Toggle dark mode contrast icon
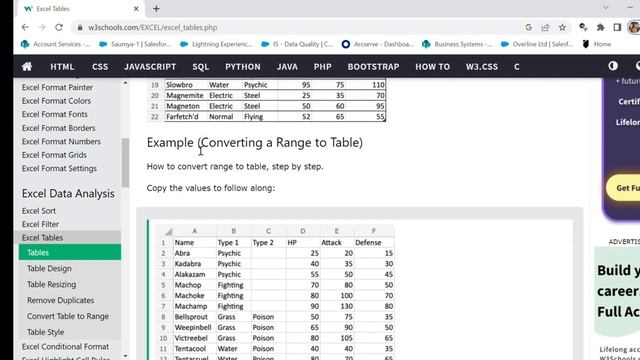Viewport: 640px width, 360px height. [x=613, y=66]
